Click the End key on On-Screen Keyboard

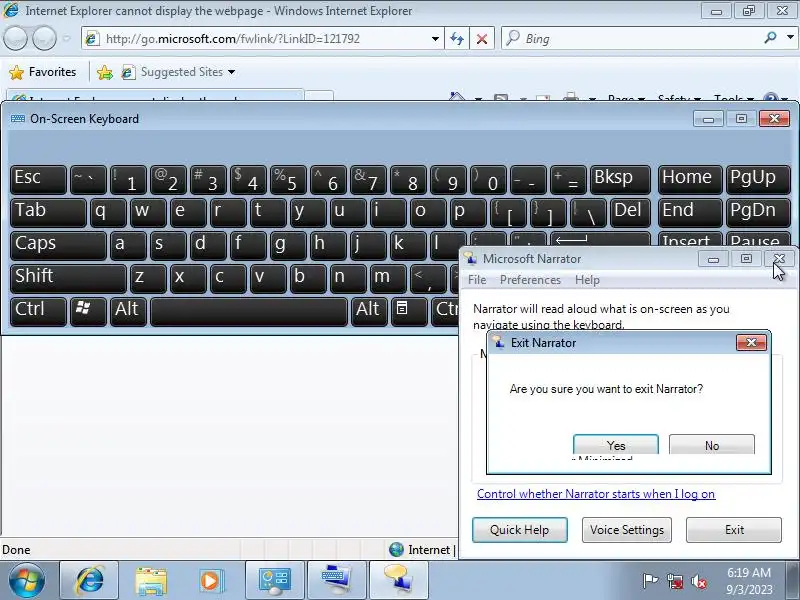pyautogui.click(x=690, y=213)
